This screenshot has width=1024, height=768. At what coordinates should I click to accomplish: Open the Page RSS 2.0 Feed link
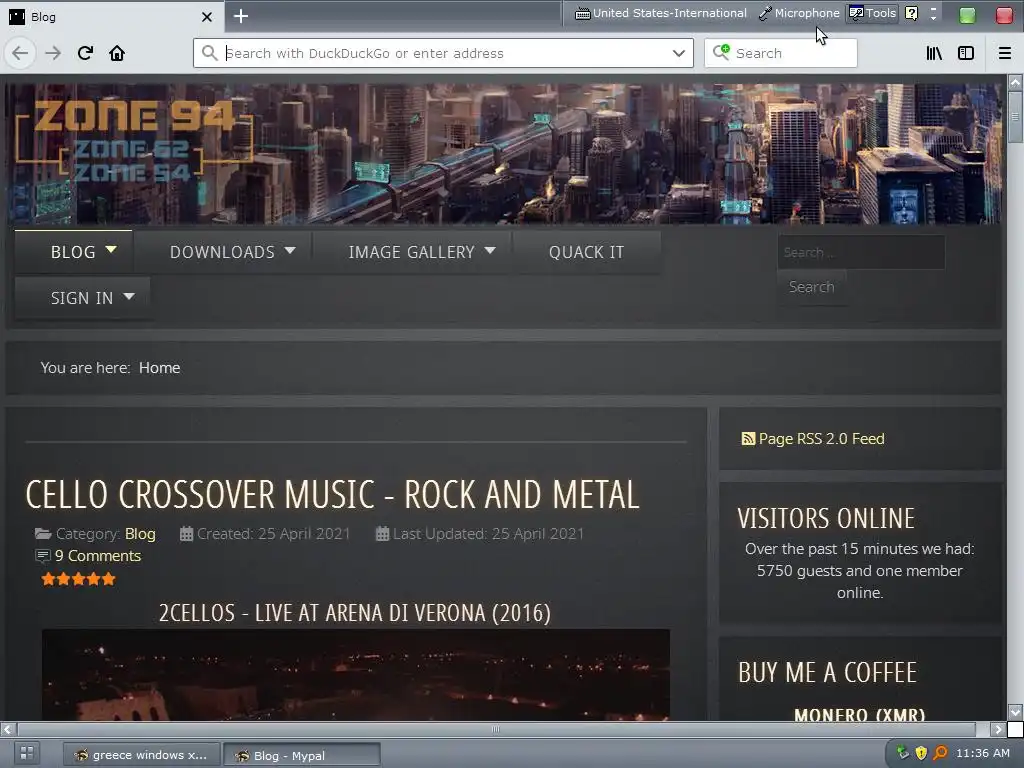pyautogui.click(x=821, y=438)
